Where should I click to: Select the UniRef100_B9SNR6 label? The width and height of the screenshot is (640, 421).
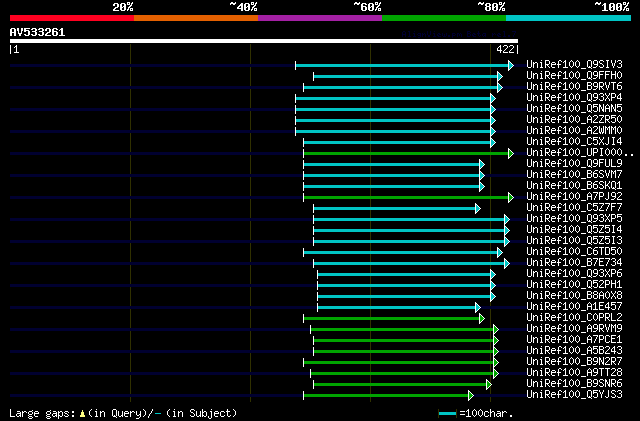(x=574, y=384)
